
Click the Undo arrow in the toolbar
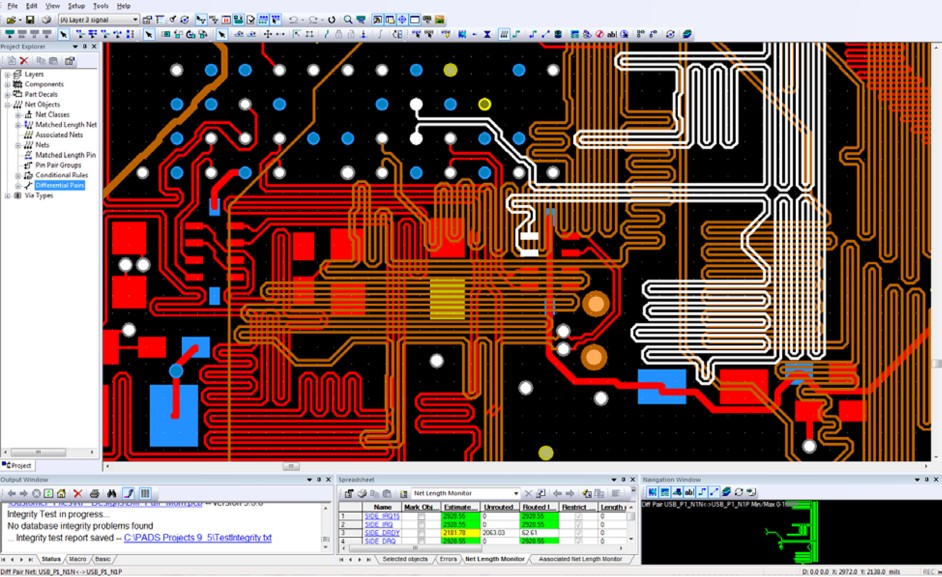(293, 20)
